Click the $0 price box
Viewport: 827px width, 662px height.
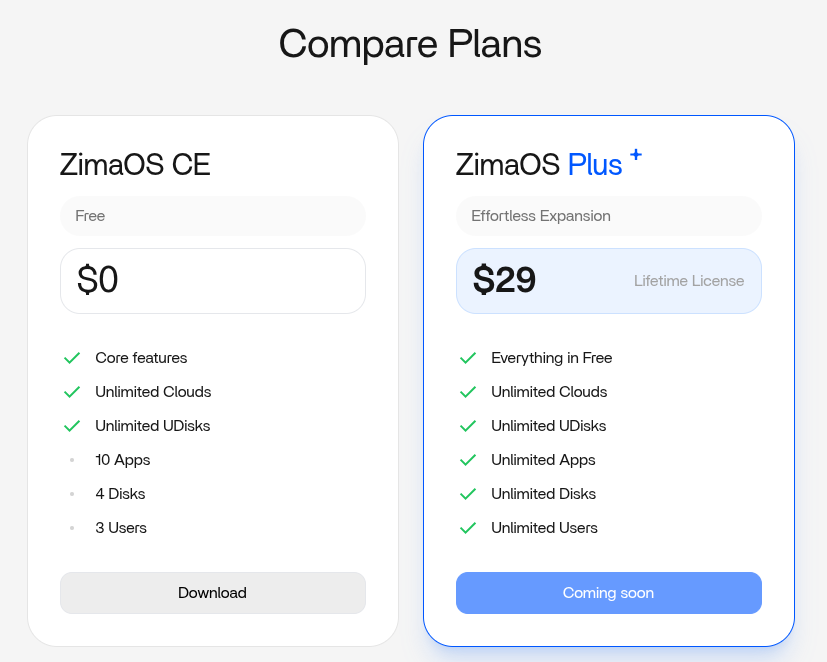(x=212, y=281)
